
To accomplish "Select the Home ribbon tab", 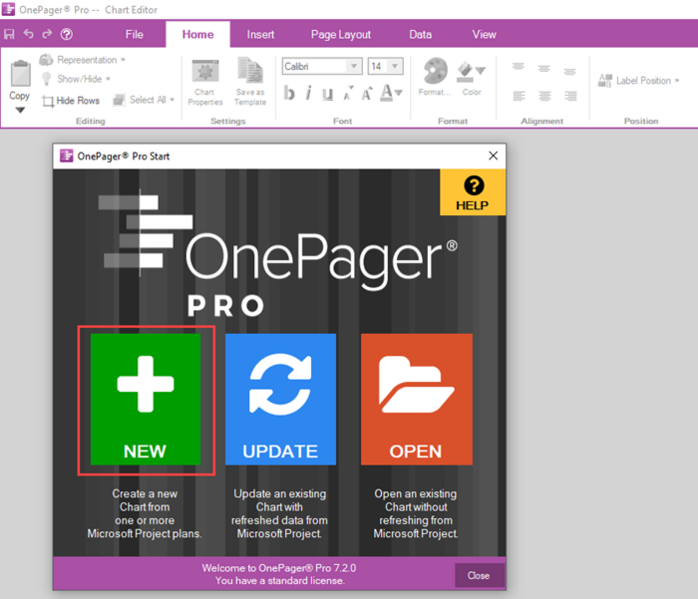I will click(198, 34).
